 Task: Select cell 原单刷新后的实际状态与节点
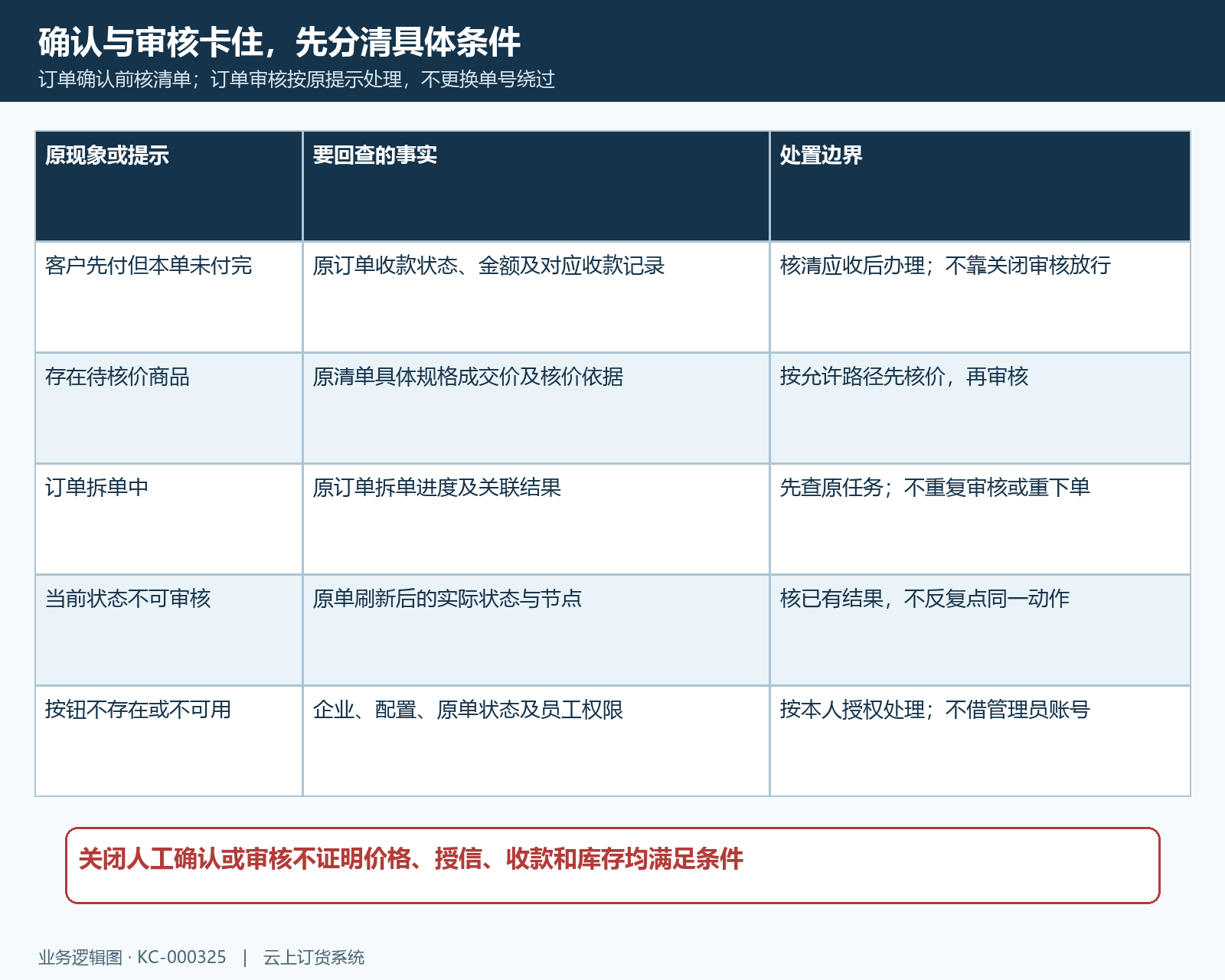[x=536, y=630]
